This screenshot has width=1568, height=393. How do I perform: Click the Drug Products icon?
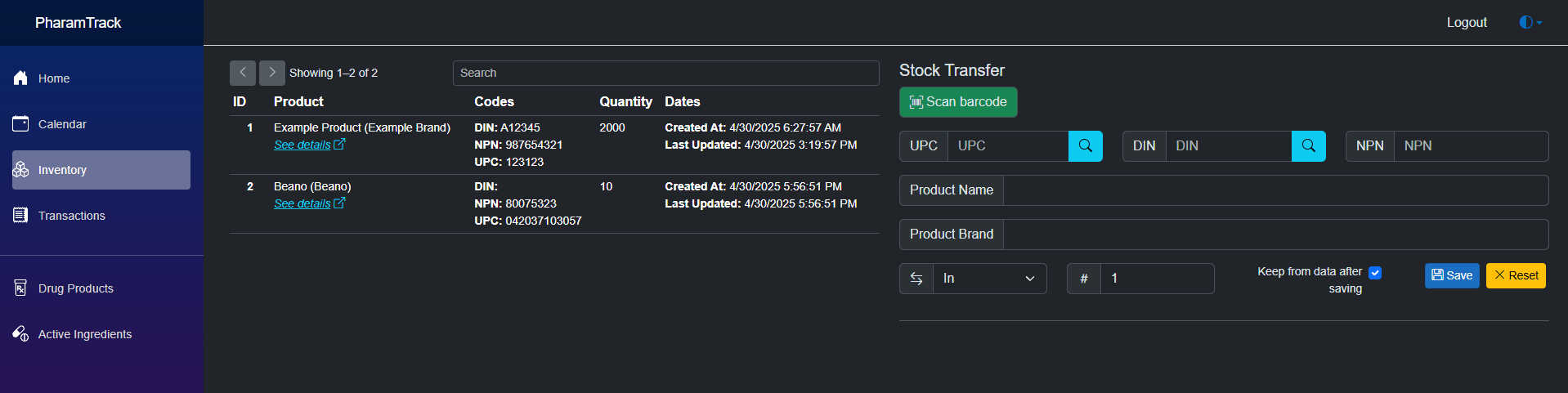(21, 288)
